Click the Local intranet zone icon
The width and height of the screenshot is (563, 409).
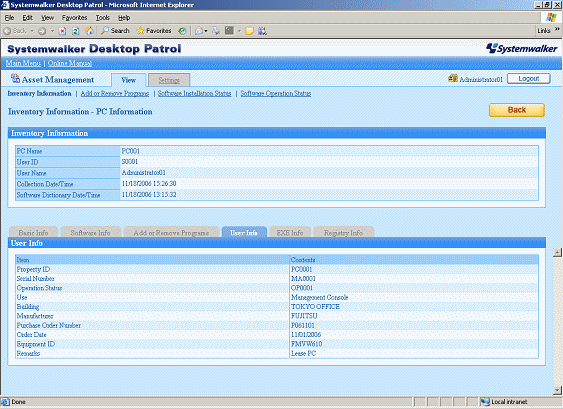(485, 401)
